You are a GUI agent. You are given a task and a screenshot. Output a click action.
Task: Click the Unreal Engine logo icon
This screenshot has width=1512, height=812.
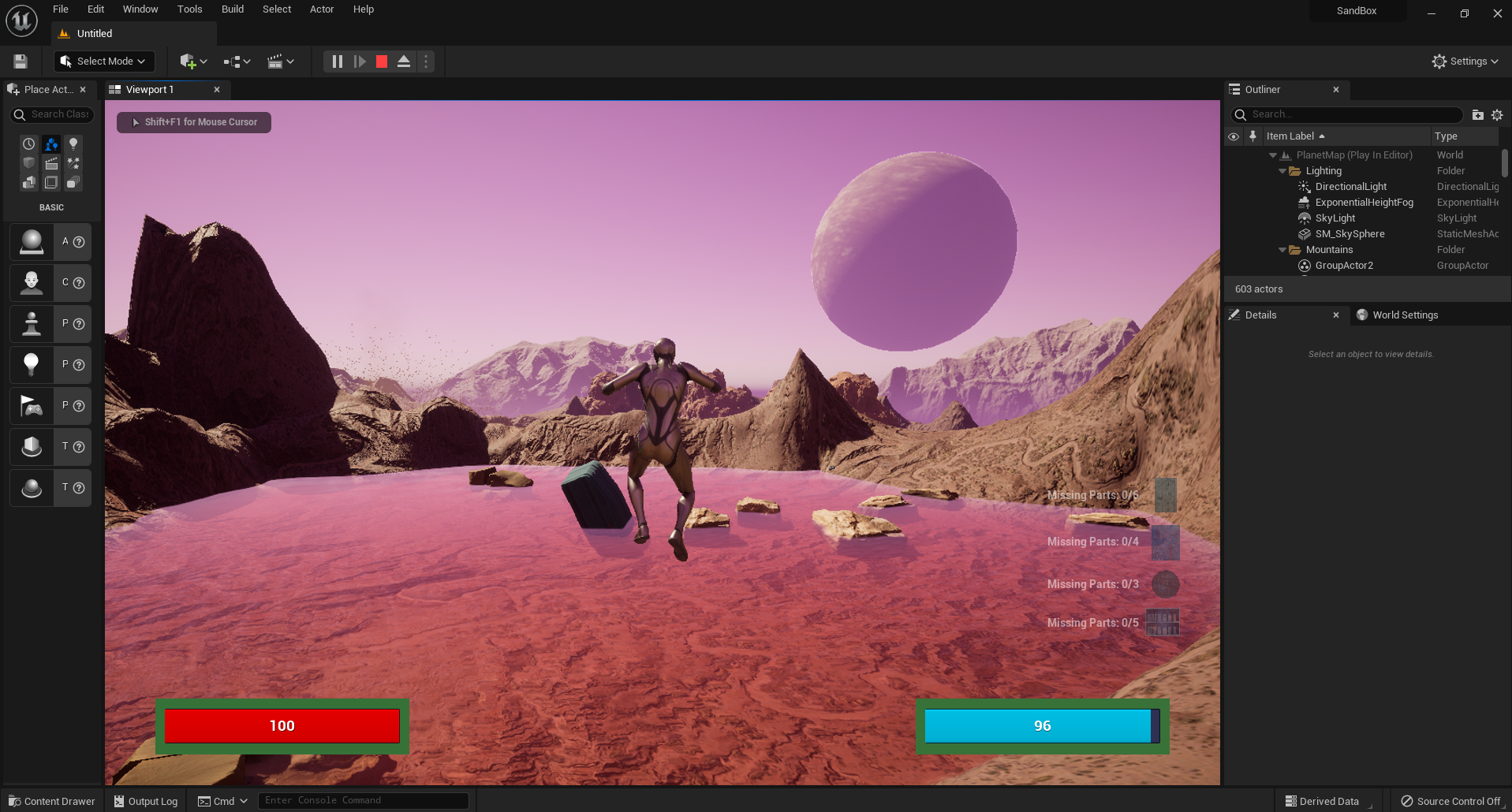(x=21, y=20)
